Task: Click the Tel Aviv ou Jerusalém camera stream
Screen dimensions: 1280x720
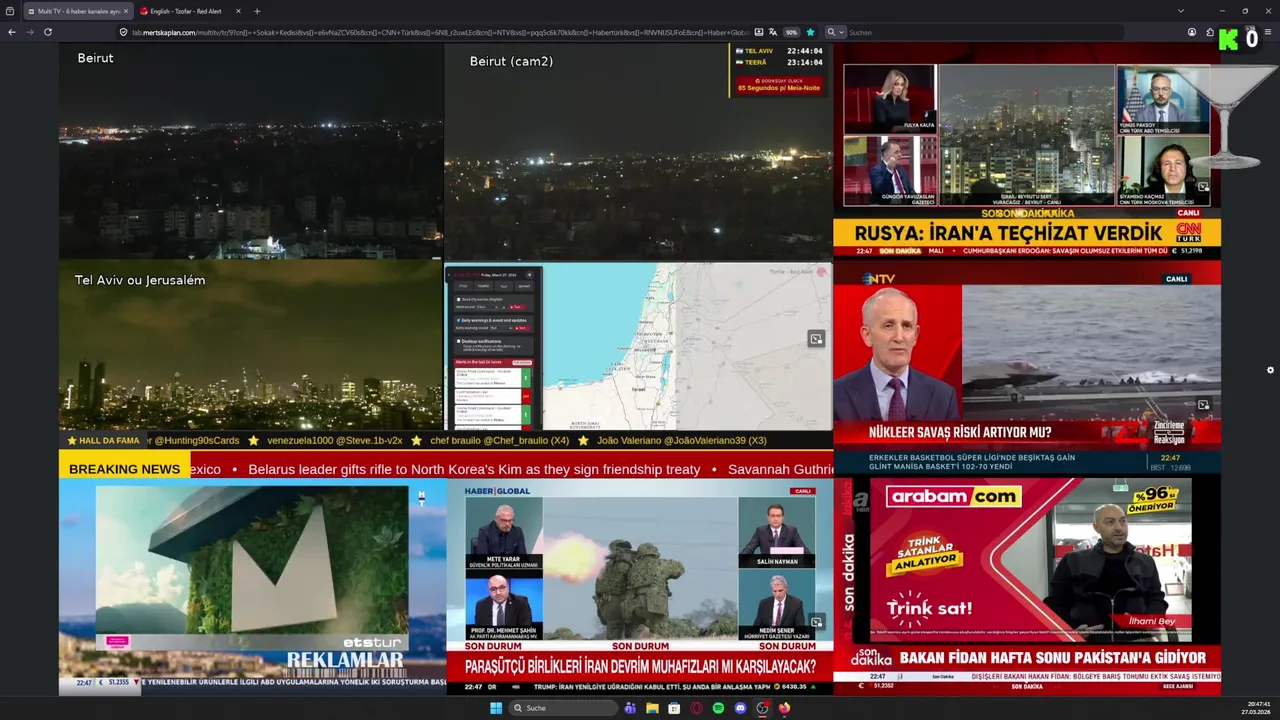Action: tap(251, 346)
